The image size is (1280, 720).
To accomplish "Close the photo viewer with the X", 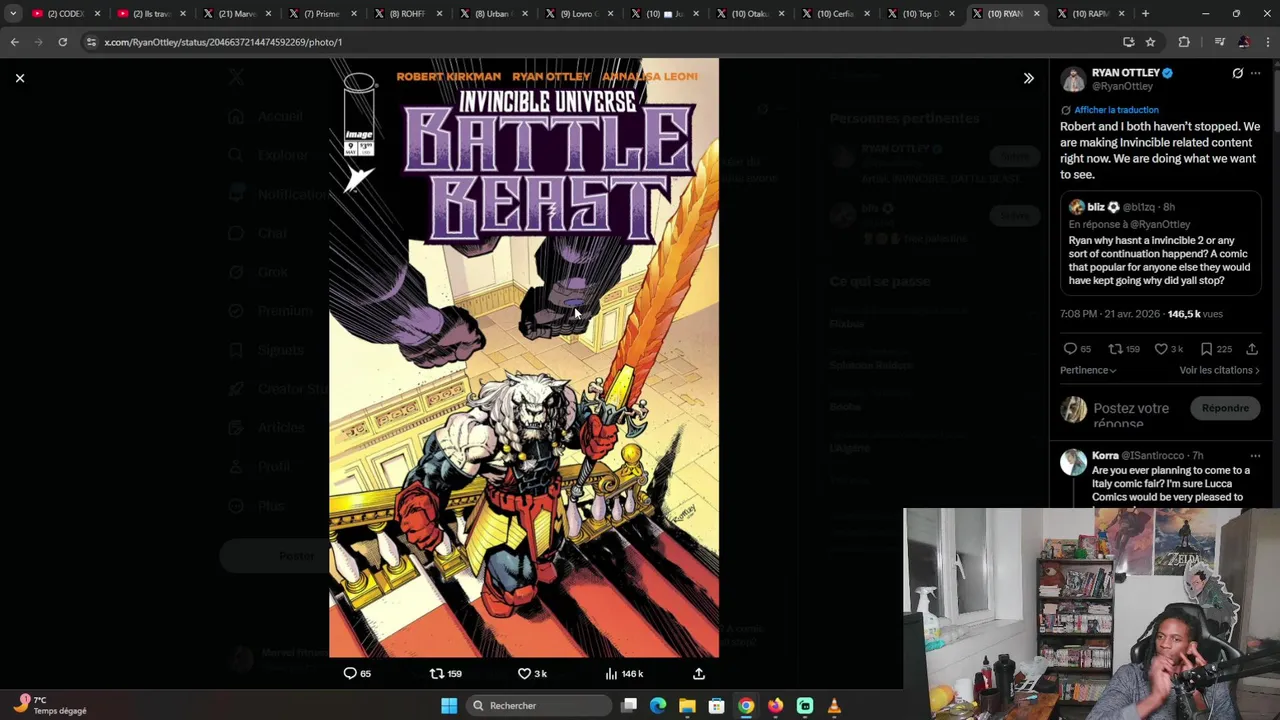I will (19, 78).
